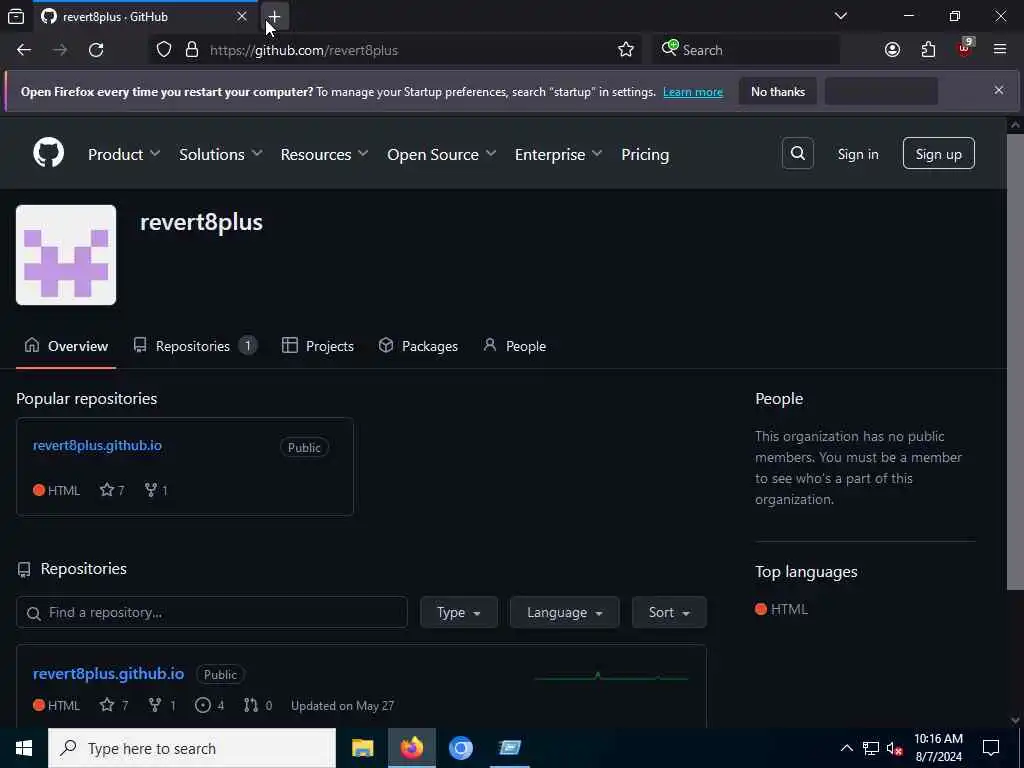The image size is (1024, 768).
Task: Click fork count on popular repository card
Action: (x=156, y=490)
